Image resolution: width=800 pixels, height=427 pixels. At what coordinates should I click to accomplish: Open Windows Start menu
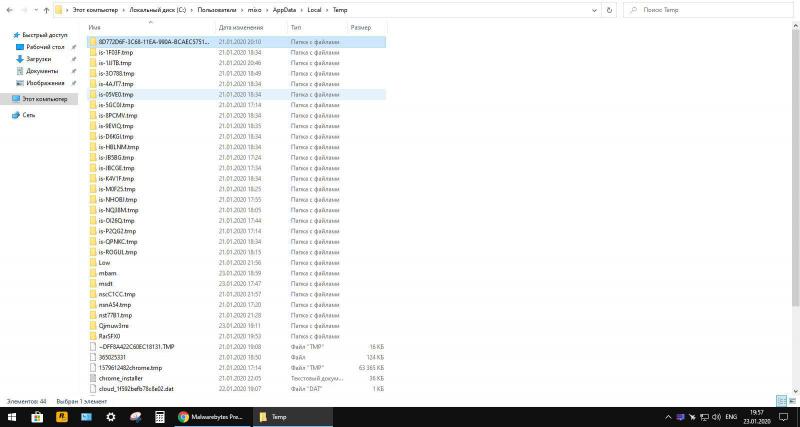(10, 416)
